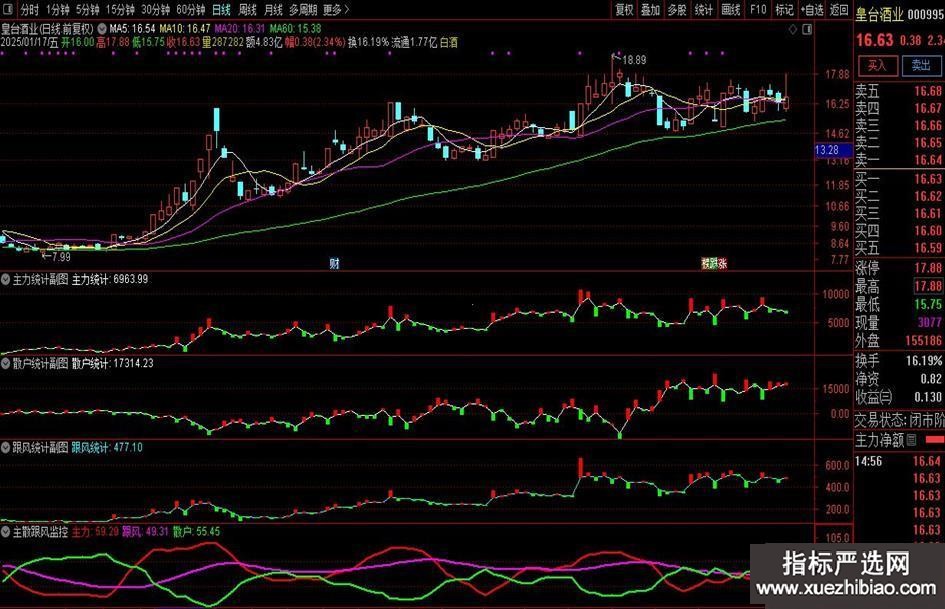Click the 买五 price 16.59
Screen dimensions: 945x609
point(928,248)
